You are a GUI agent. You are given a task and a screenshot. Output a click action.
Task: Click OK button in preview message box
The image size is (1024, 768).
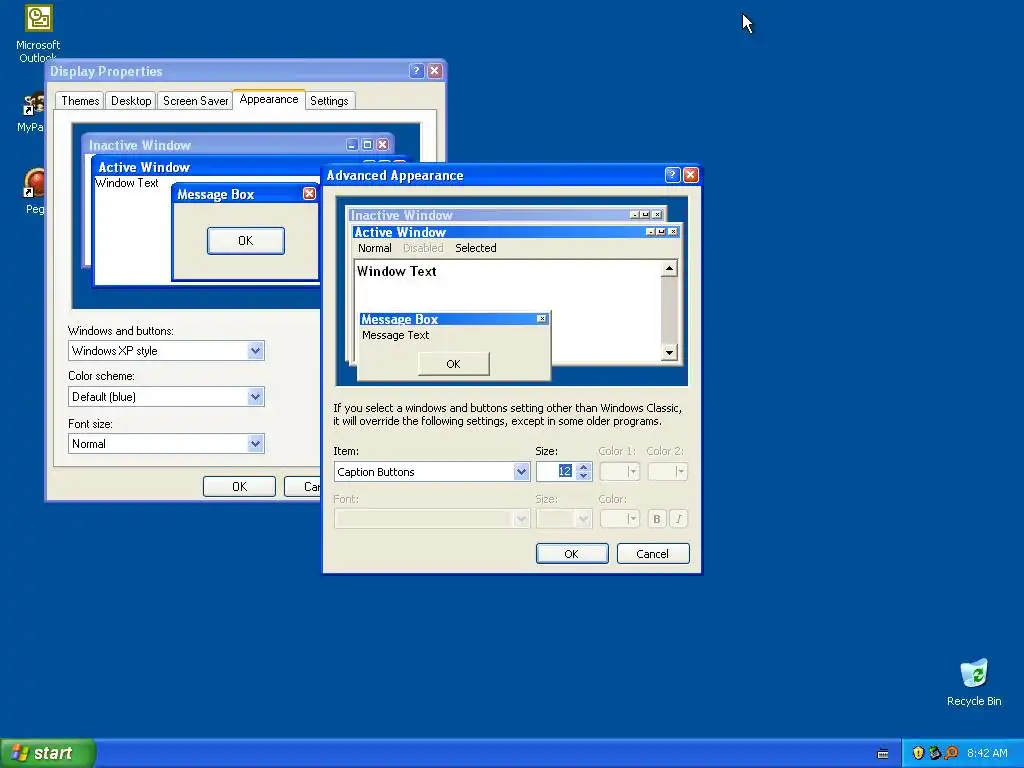tap(453, 364)
